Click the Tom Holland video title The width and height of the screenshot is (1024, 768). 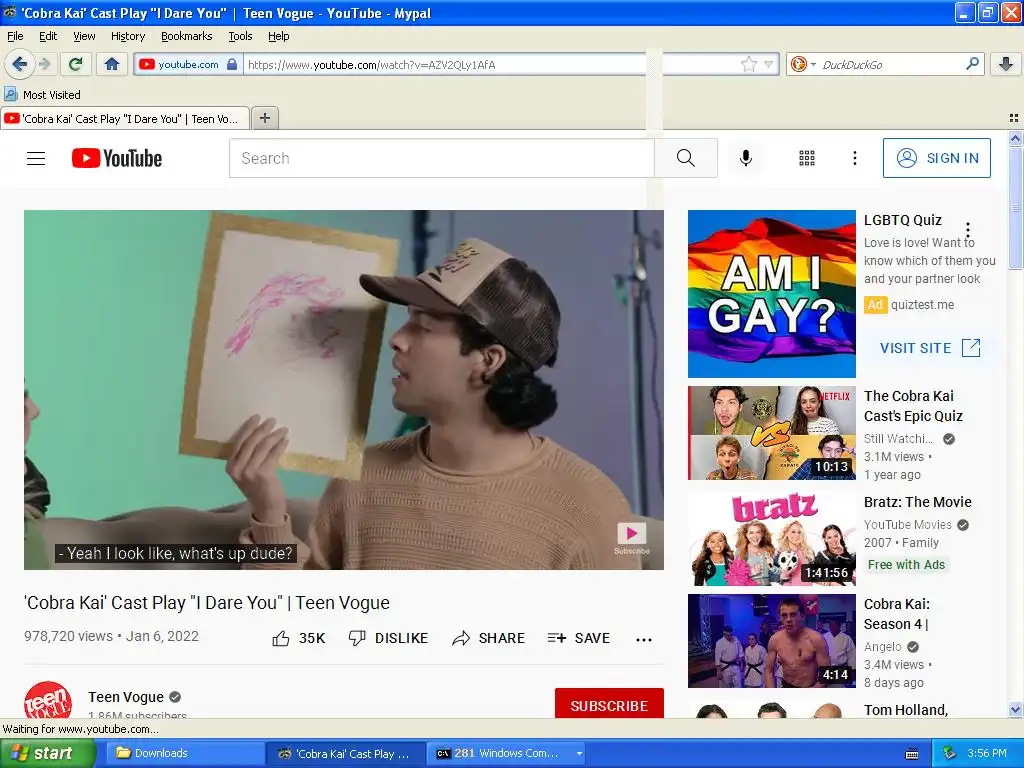pos(906,710)
